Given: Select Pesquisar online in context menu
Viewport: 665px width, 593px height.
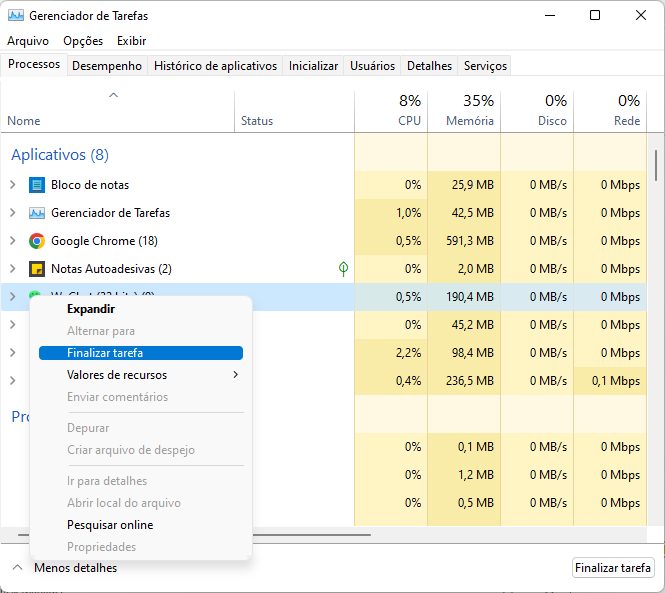Looking at the screenshot, I should click(x=110, y=525).
